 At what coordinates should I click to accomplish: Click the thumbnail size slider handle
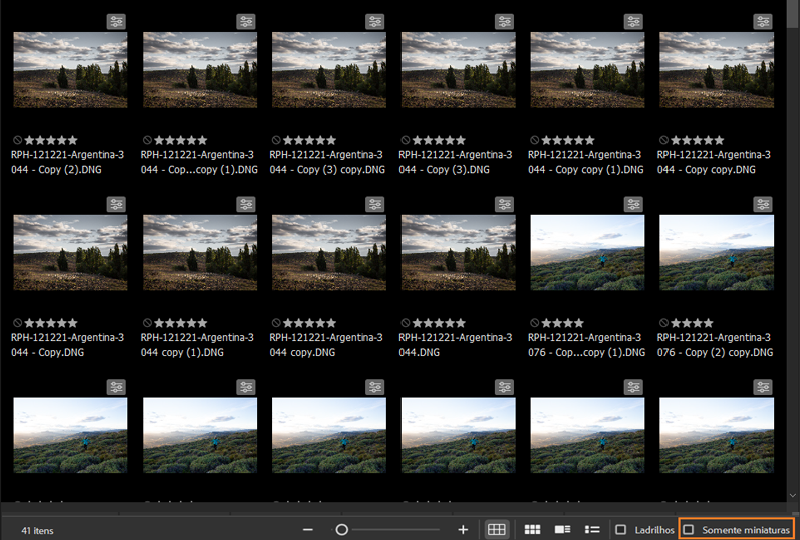click(342, 530)
